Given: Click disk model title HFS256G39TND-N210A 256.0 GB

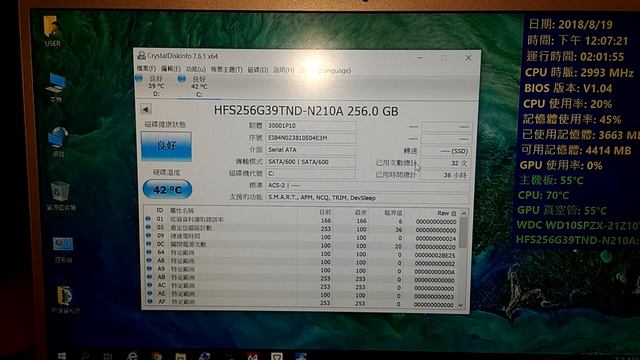Looking at the screenshot, I should tap(306, 111).
